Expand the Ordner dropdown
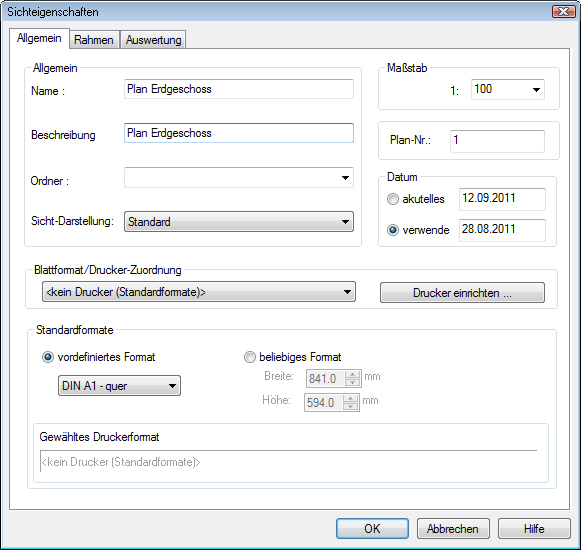This screenshot has height=550, width=581. [x=239, y=178]
